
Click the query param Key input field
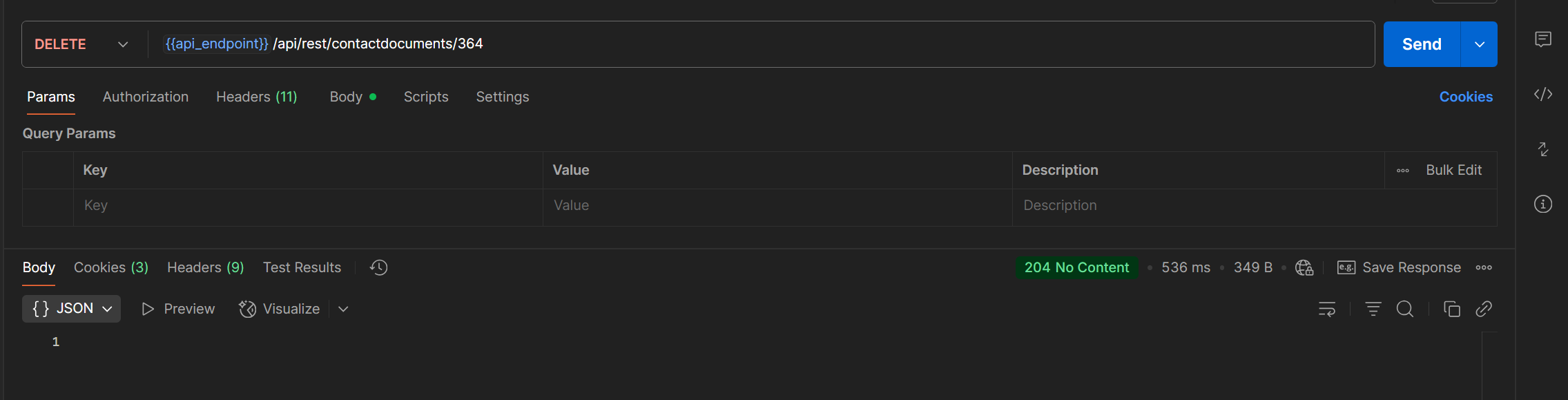(x=308, y=205)
